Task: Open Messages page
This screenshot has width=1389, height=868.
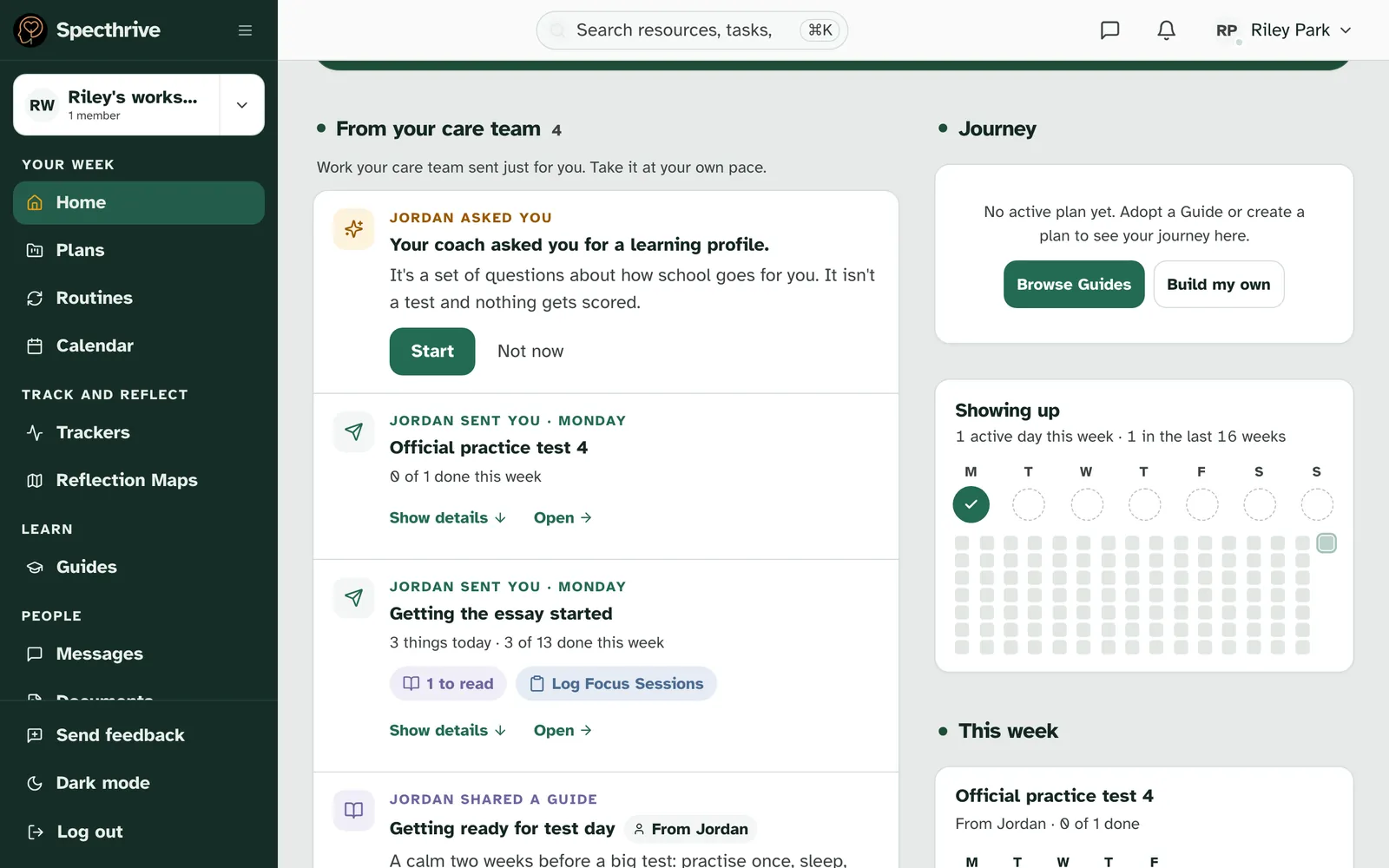Action: 139,654
